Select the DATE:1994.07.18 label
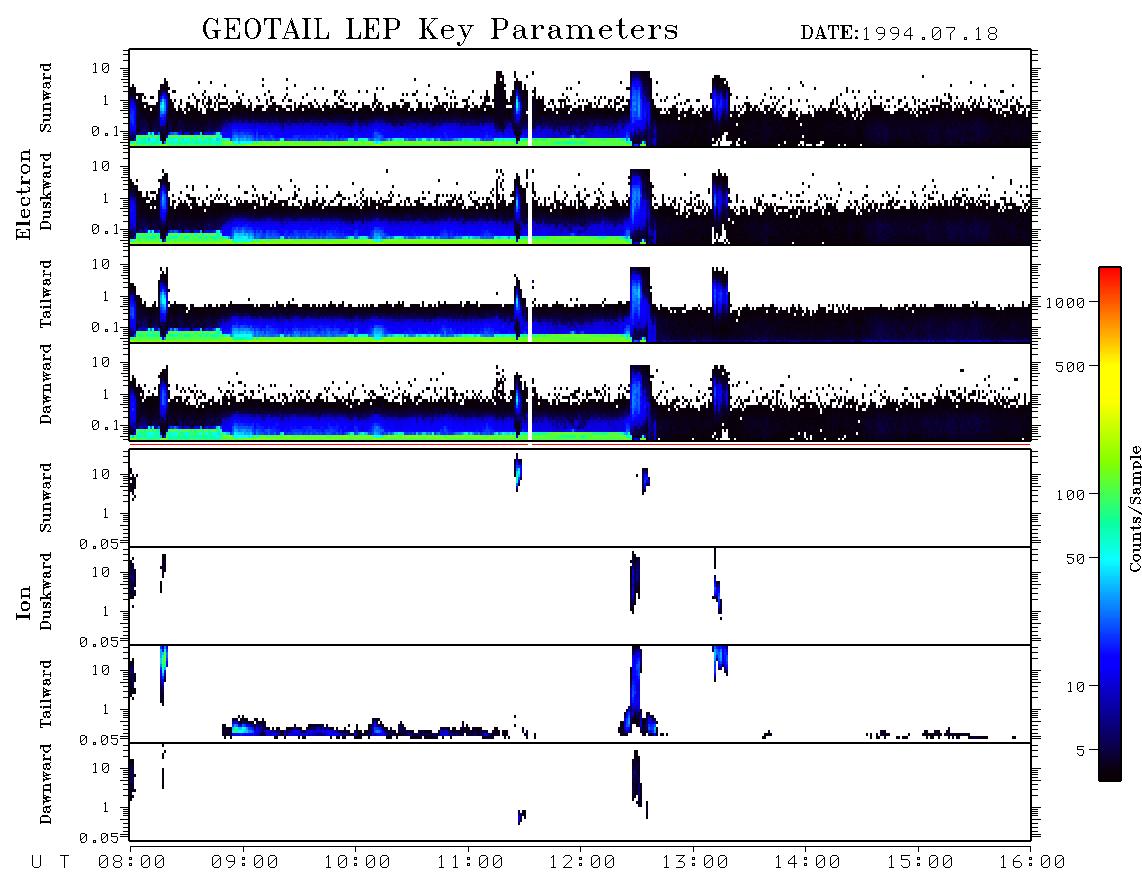The image size is (1142, 880). (899, 33)
